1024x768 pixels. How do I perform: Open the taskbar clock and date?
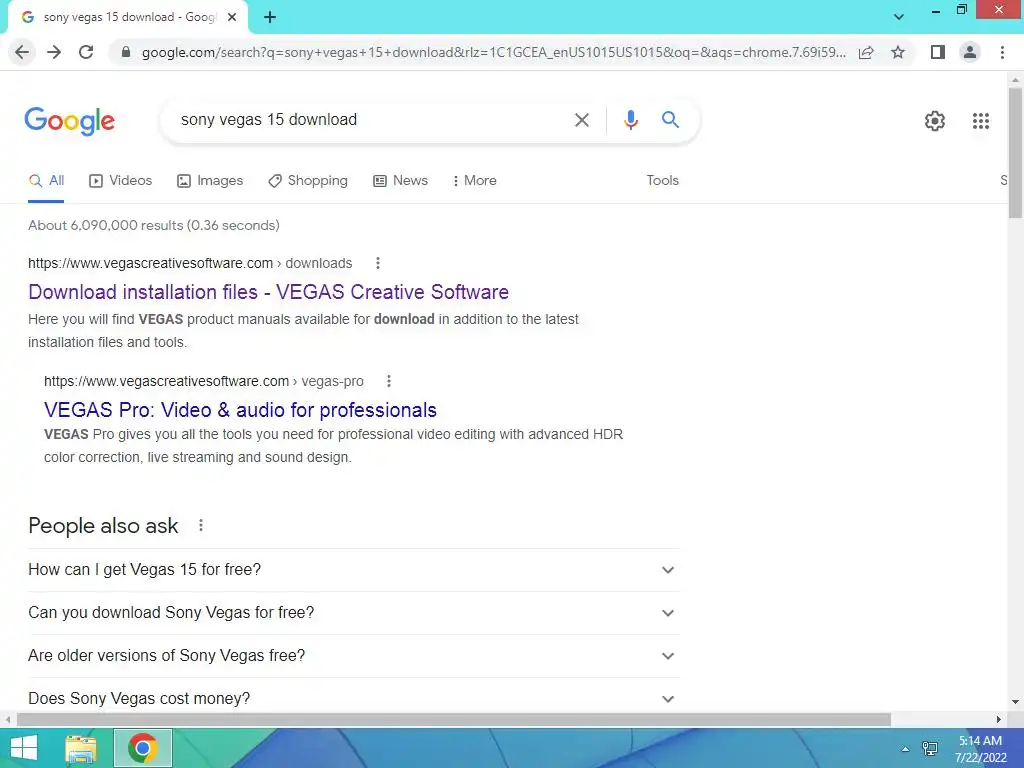pos(980,749)
